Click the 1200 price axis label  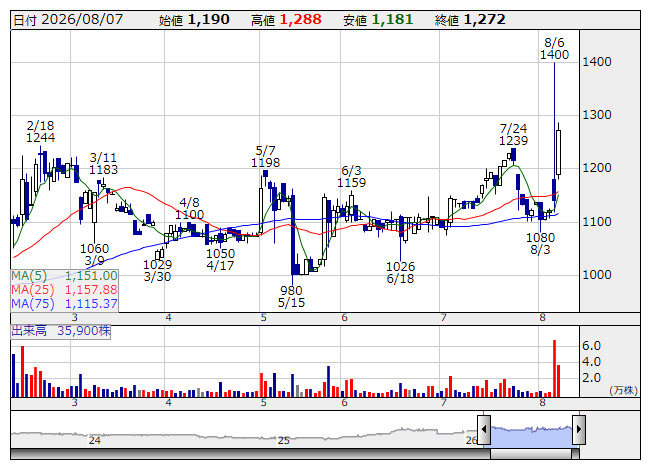coord(597,168)
